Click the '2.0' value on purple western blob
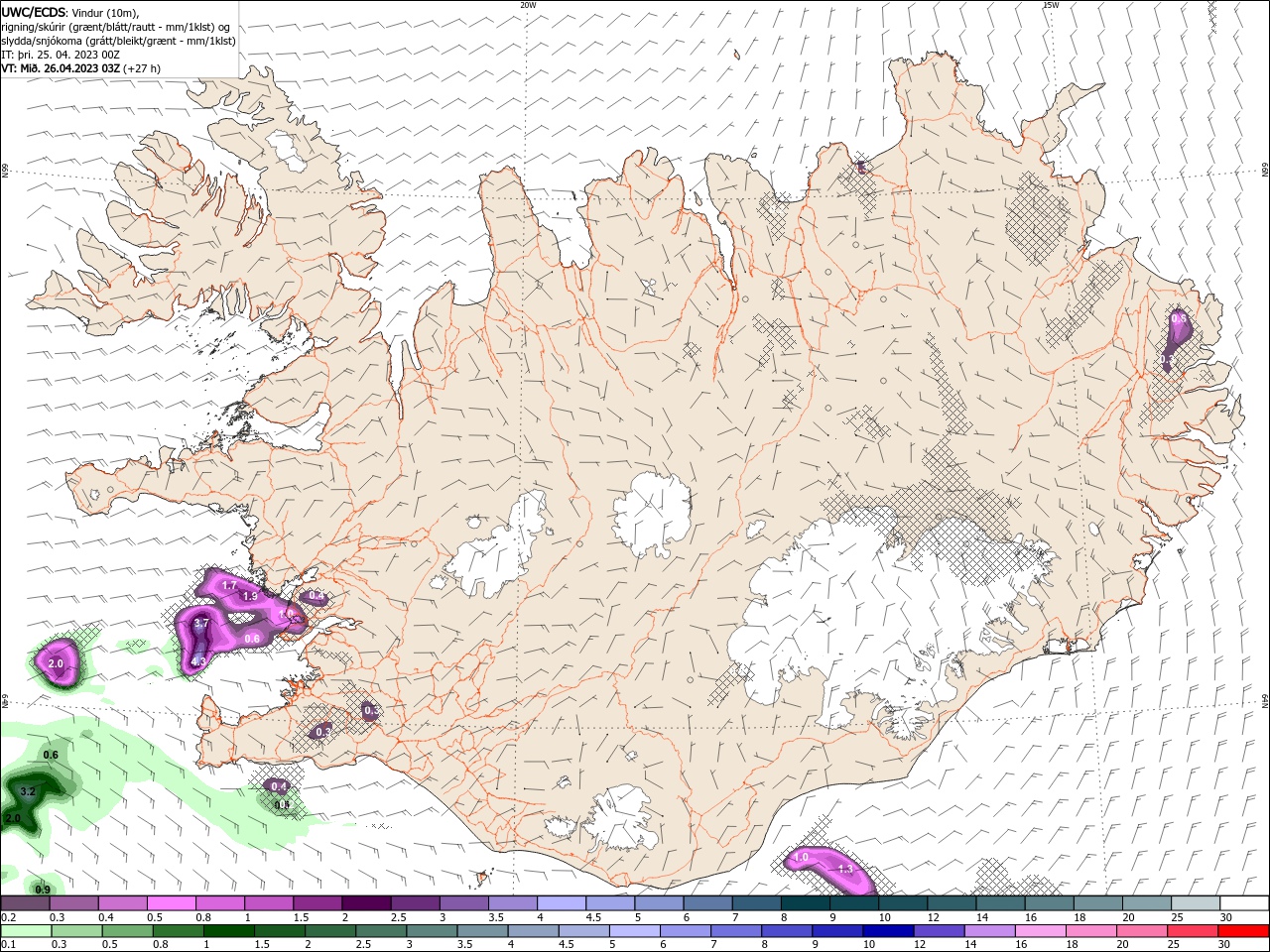Screen dimensions: 1270x952 pos(56,663)
